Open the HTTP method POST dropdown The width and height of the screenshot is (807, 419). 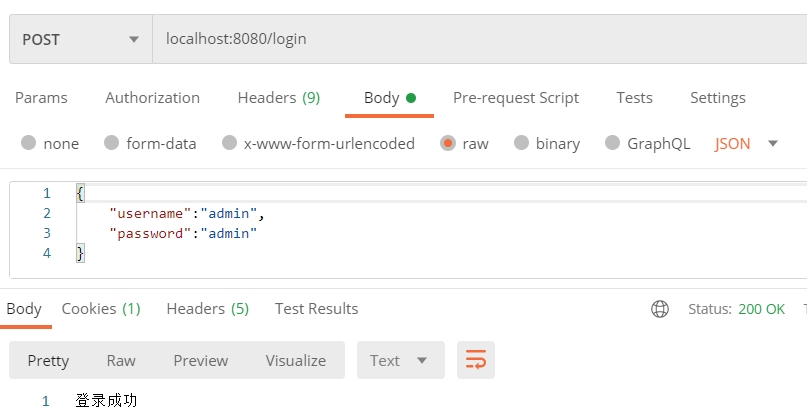point(81,39)
